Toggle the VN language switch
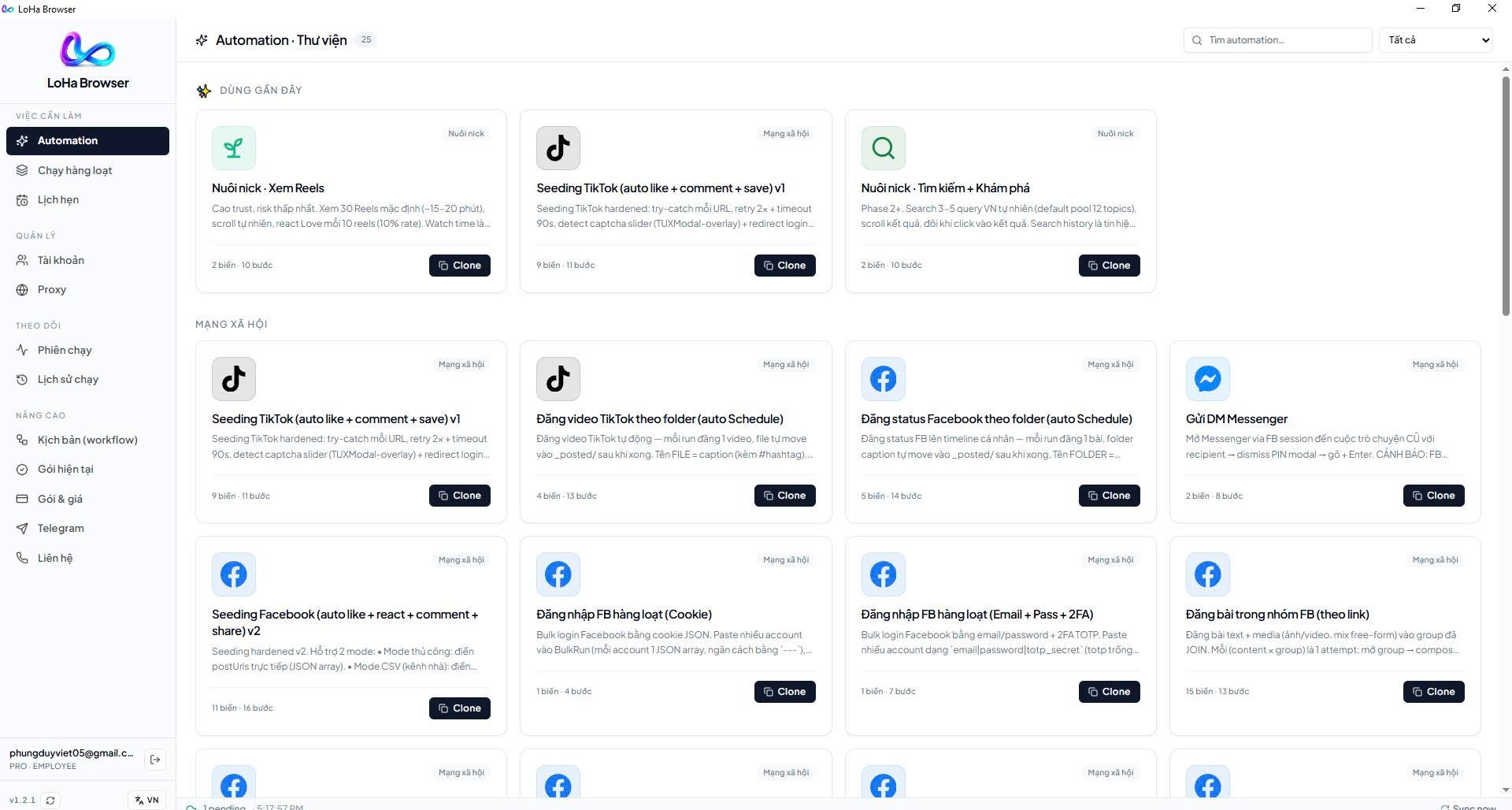The width and height of the screenshot is (1512, 810). [146, 800]
